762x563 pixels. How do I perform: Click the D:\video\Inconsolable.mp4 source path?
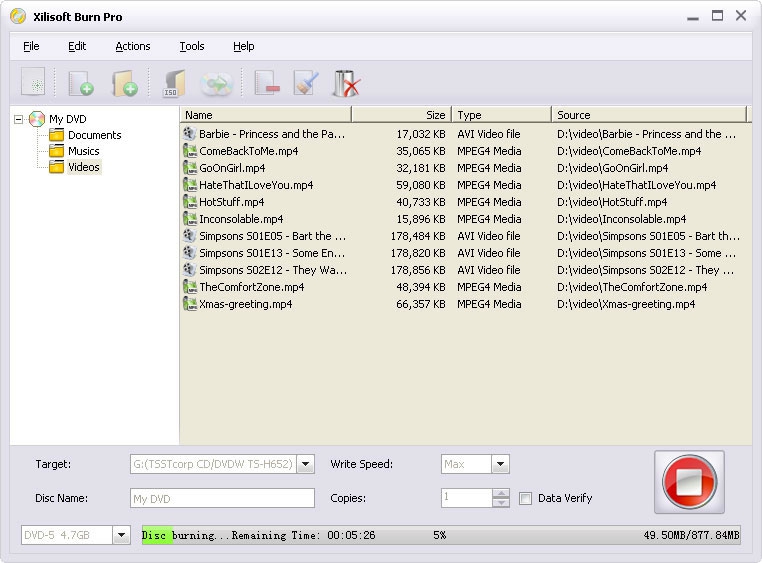[622, 219]
